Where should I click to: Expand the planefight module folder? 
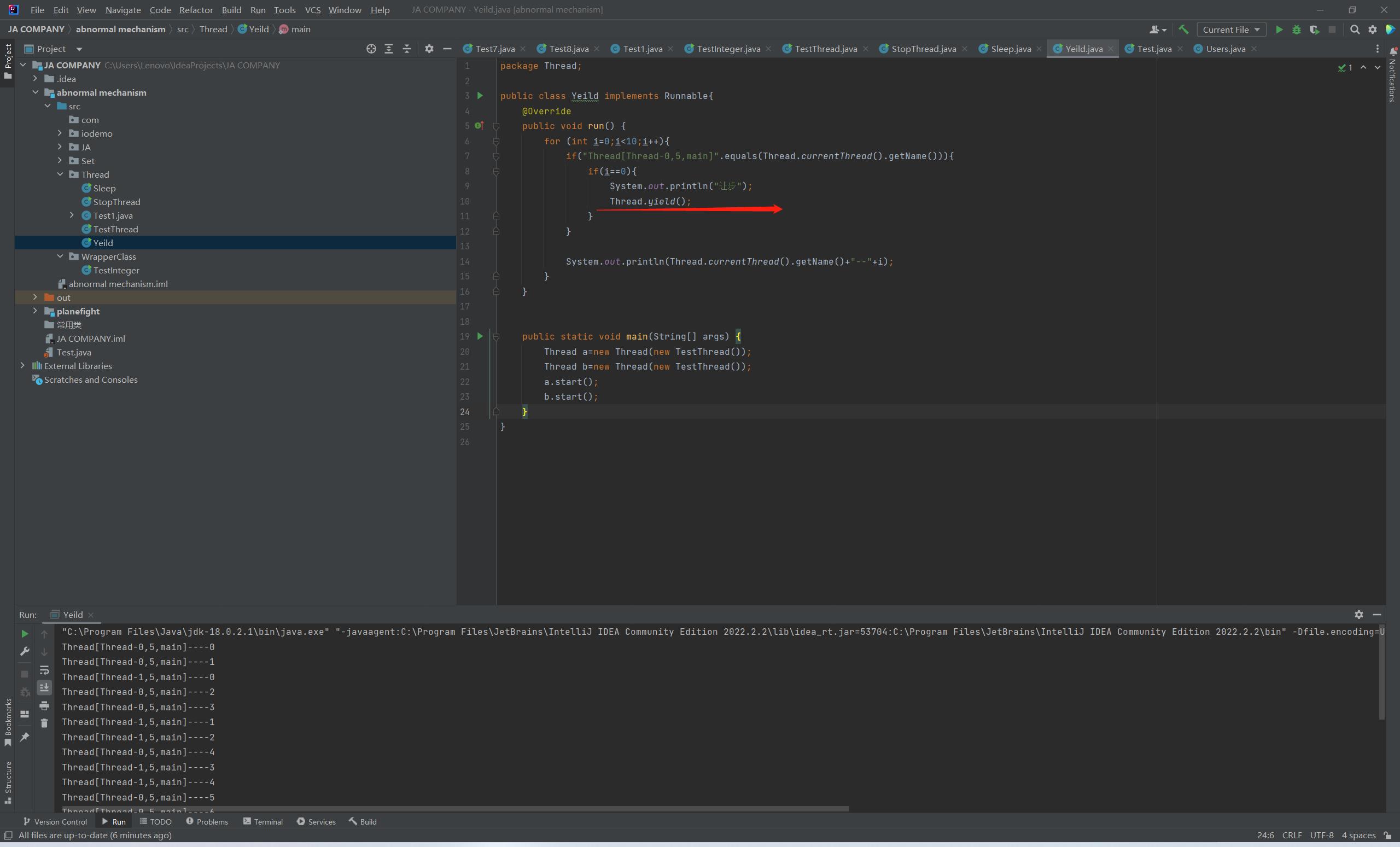pos(35,311)
